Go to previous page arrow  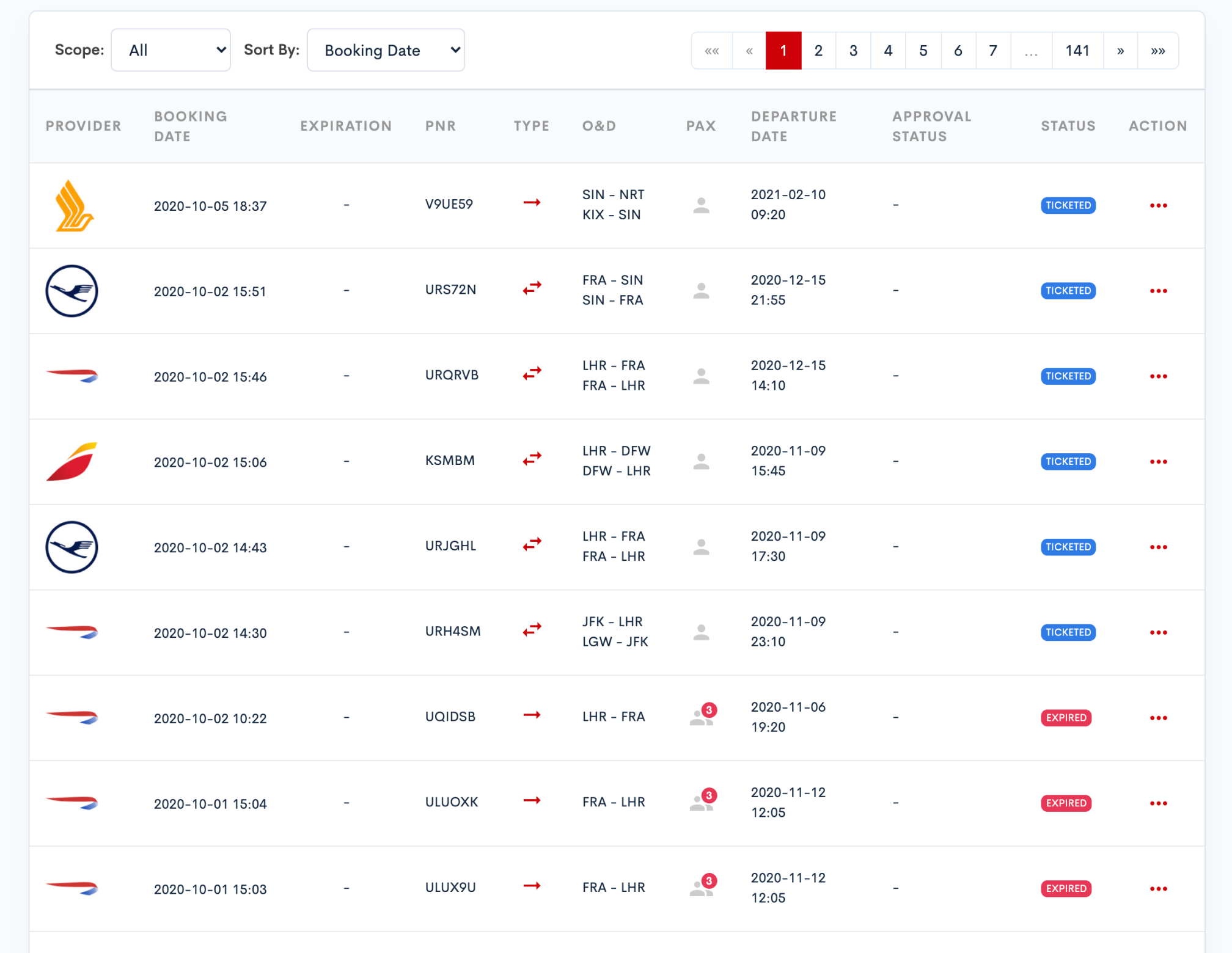(749, 51)
